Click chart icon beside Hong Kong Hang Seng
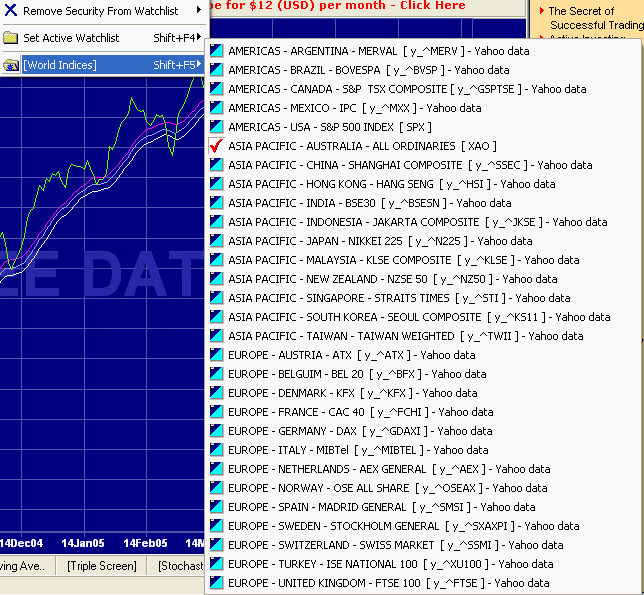The width and height of the screenshot is (644, 595). pyautogui.click(x=216, y=184)
